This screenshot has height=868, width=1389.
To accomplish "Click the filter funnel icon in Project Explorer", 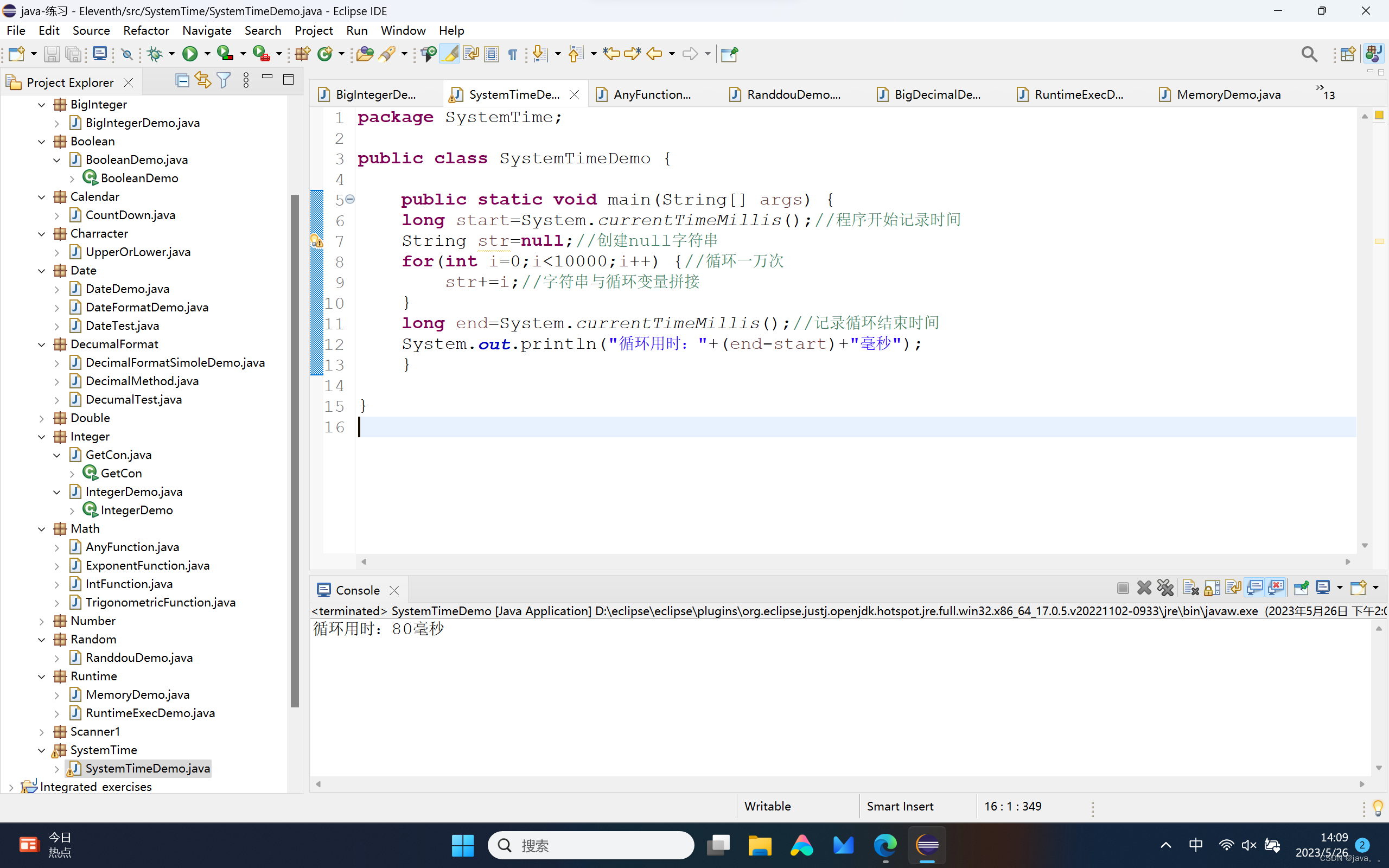I will point(224,81).
